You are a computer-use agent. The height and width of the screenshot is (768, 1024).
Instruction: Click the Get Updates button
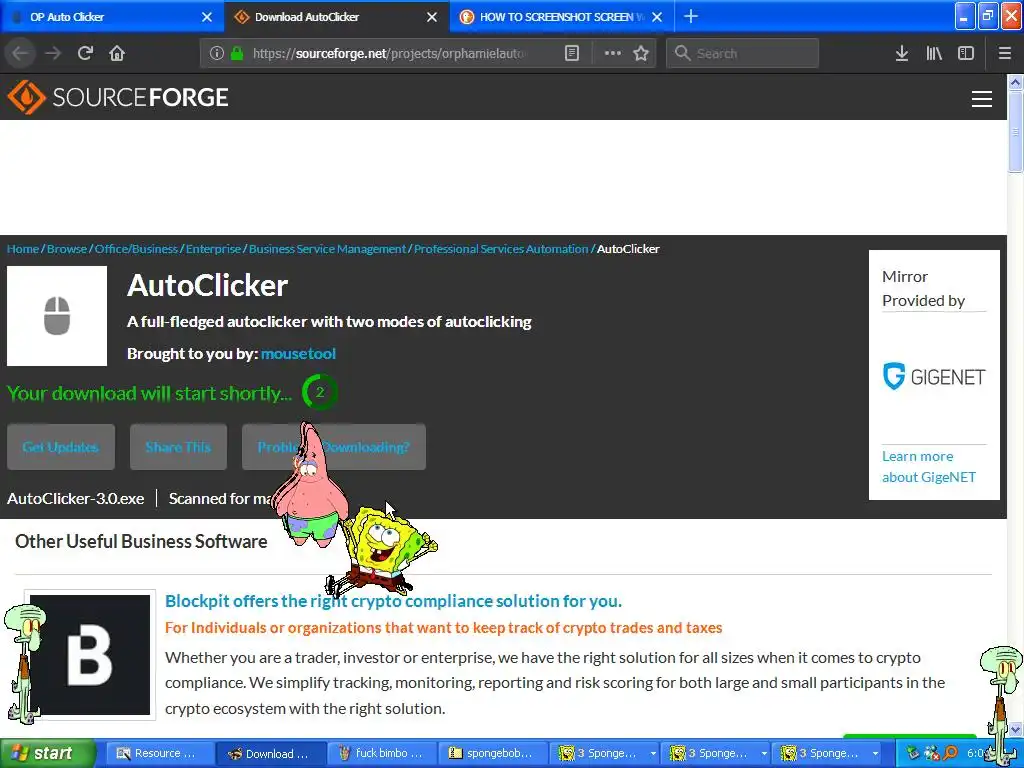point(61,447)
